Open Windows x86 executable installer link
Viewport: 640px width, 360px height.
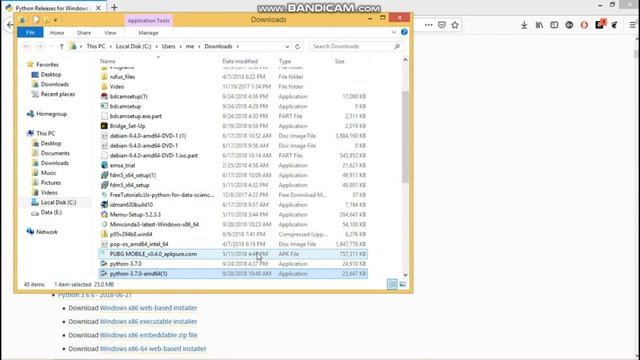click(148, 321)
